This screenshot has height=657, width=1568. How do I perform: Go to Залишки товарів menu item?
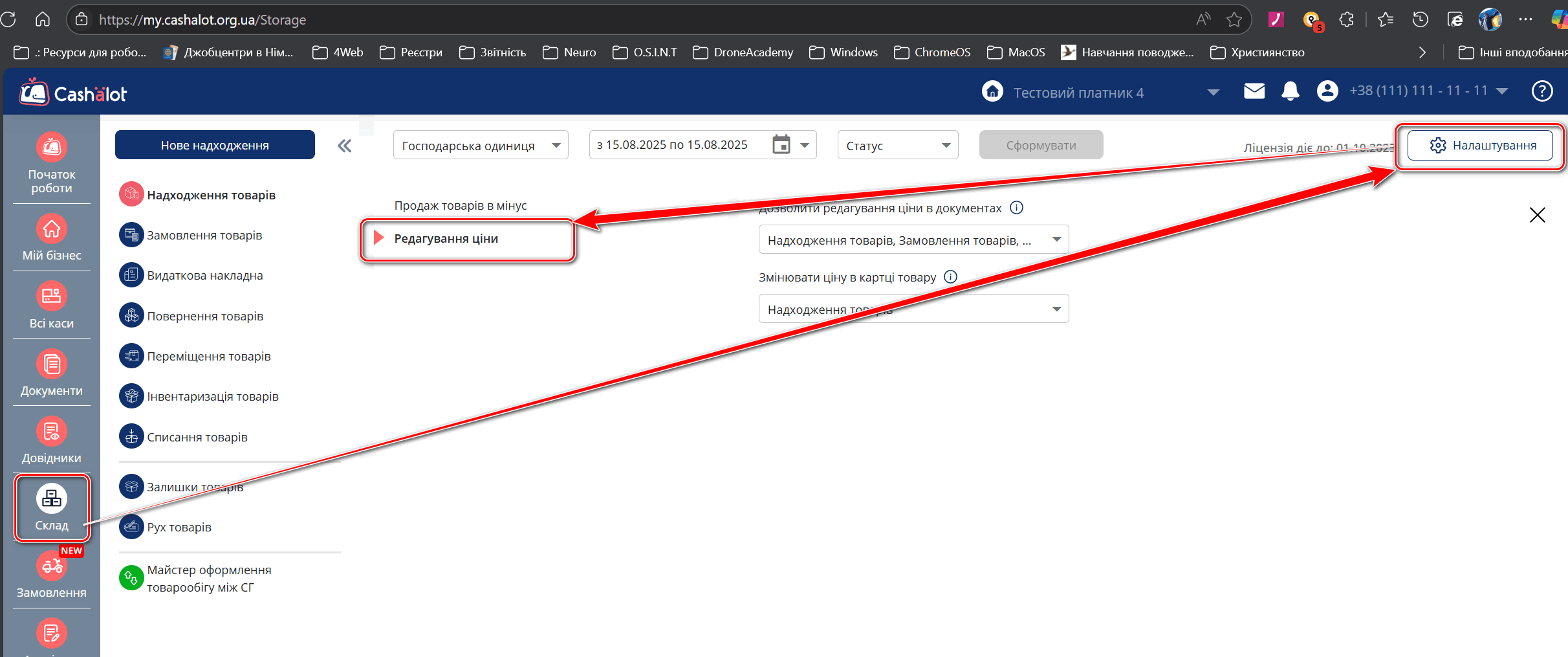coord(195,487)
